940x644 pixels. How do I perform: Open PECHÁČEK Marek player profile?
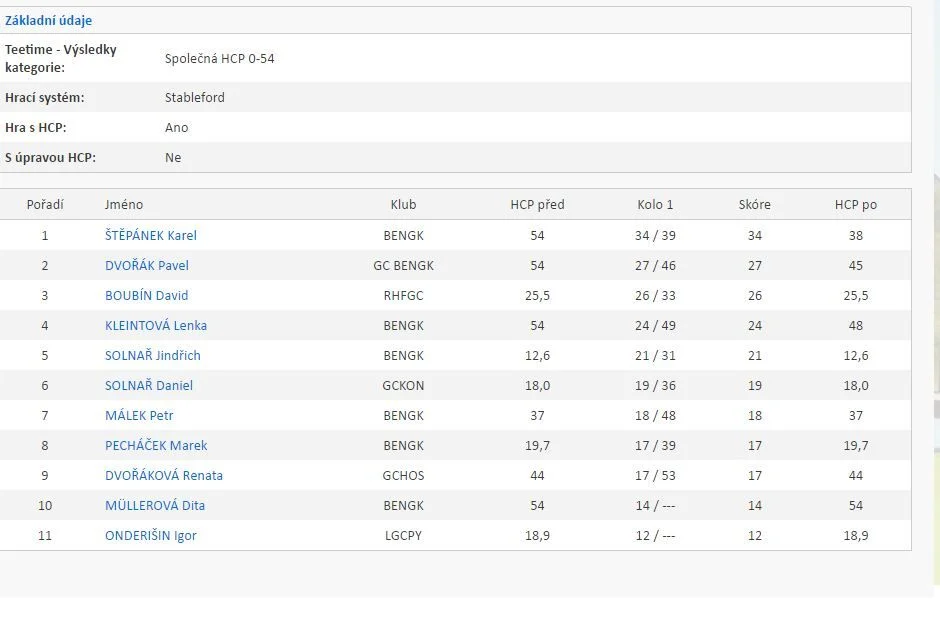156,445
